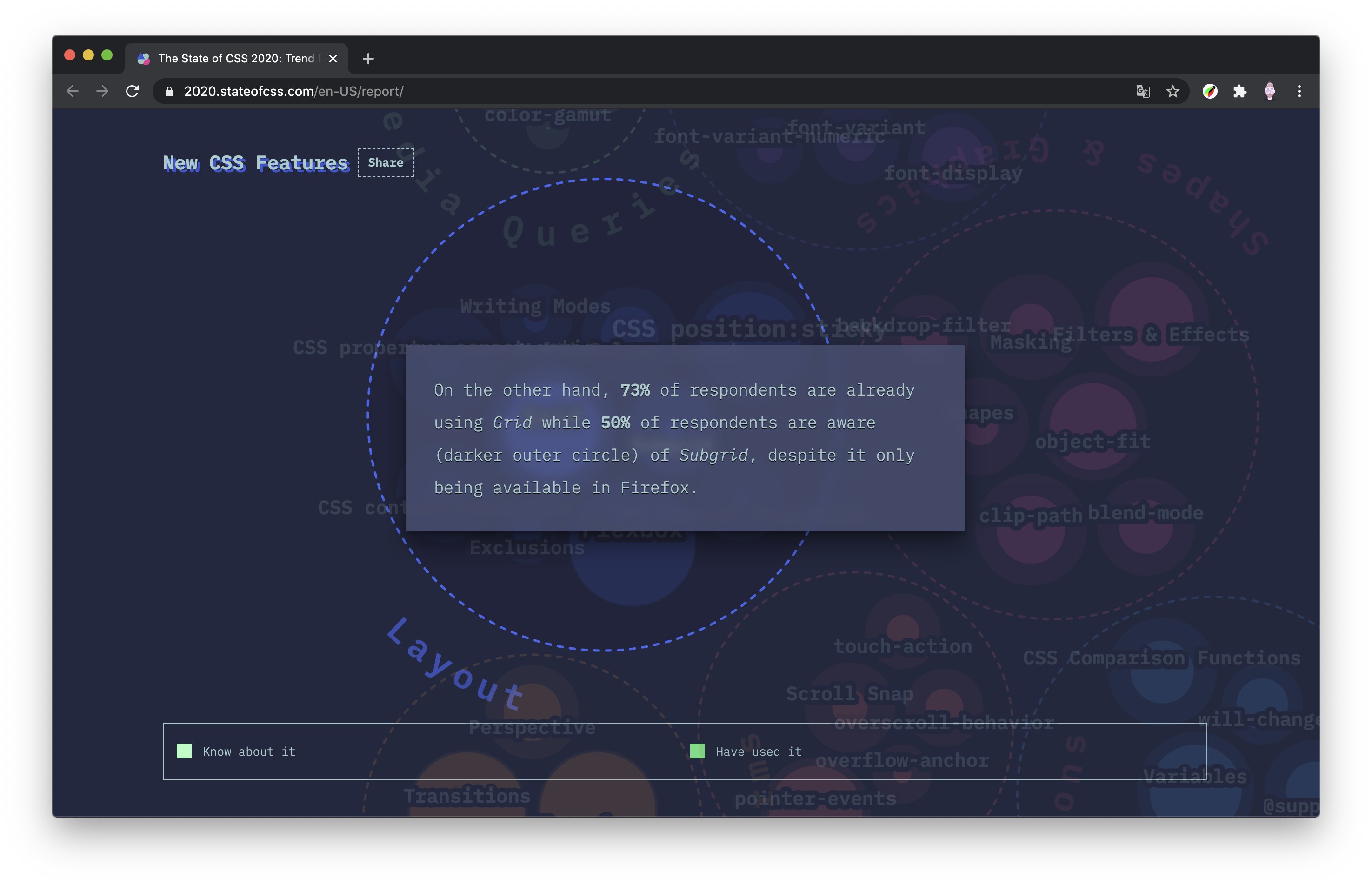
Task: Click the CSS Comparison Functions label
Action: click(x=1161, y=658)
